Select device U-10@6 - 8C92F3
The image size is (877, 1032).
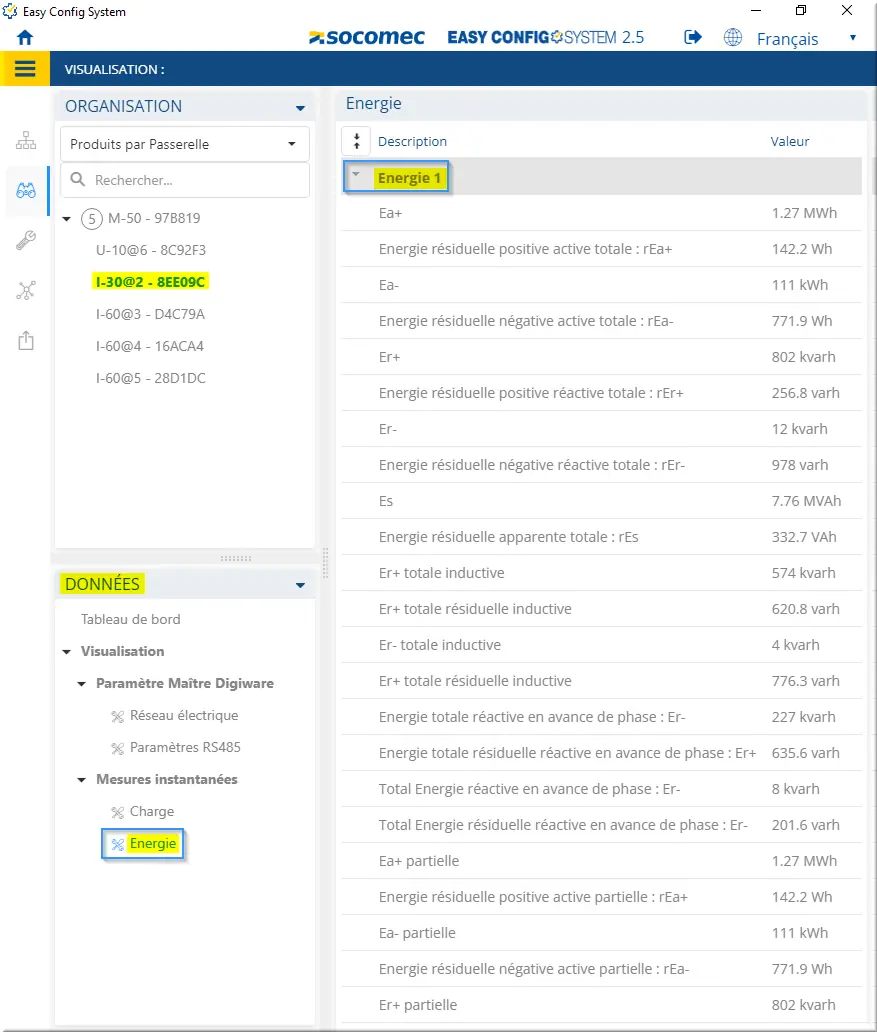coord(151,250)
